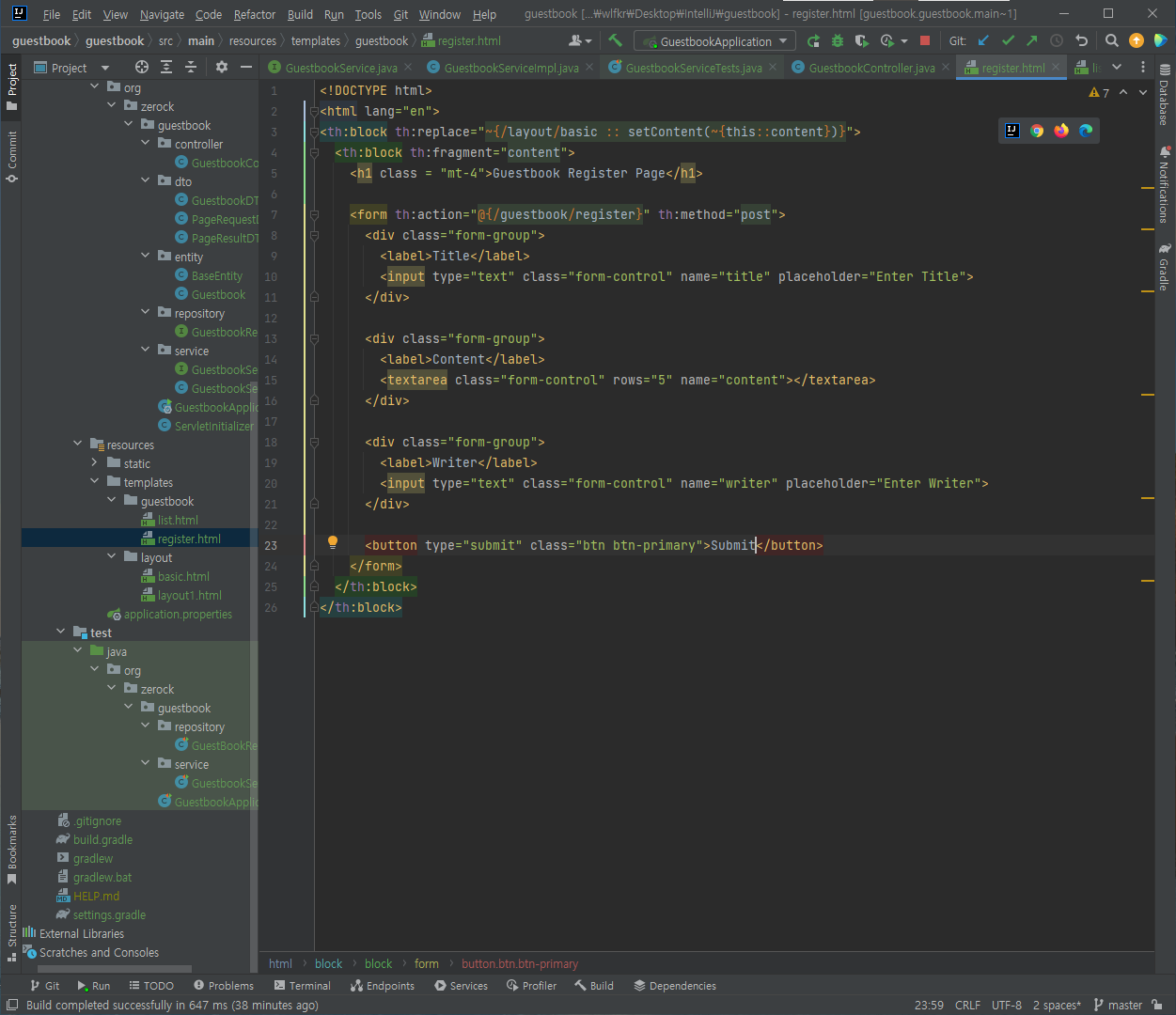Open the Refactor menu

pyautogui.click(x=255, y=14)
